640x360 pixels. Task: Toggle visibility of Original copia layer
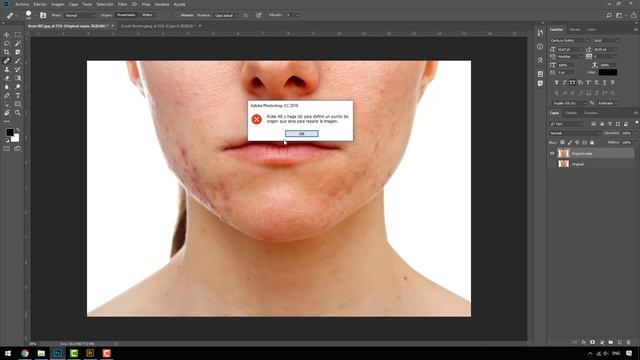[x=552, y=153]
